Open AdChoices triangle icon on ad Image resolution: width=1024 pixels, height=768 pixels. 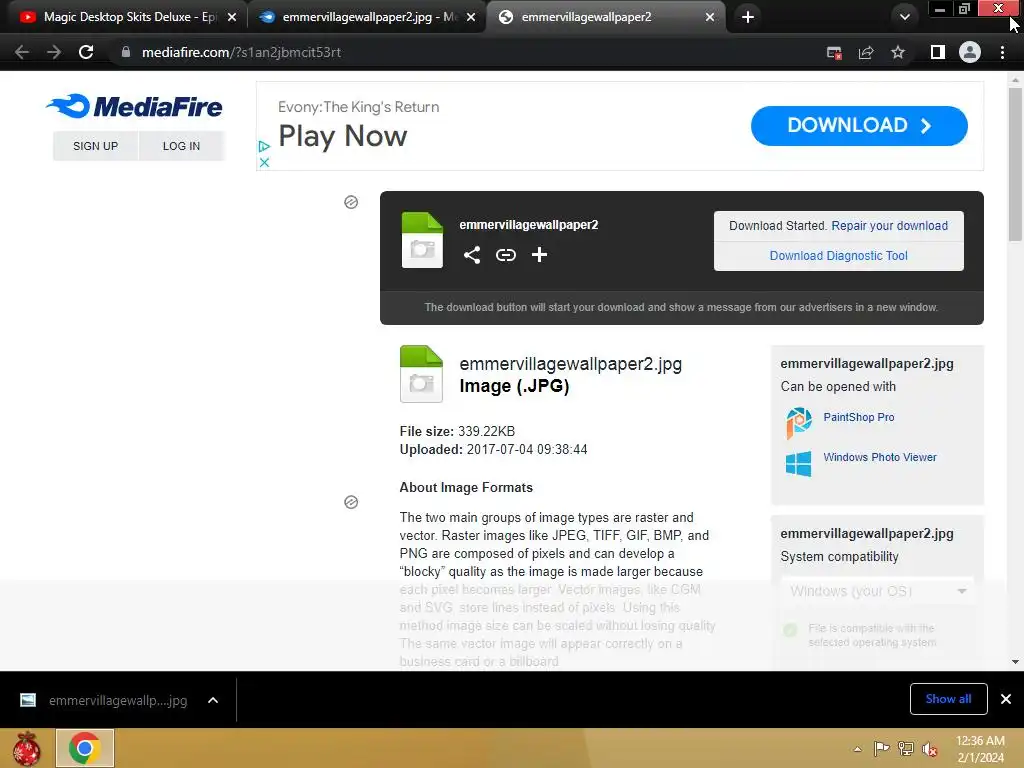[264, 146]
